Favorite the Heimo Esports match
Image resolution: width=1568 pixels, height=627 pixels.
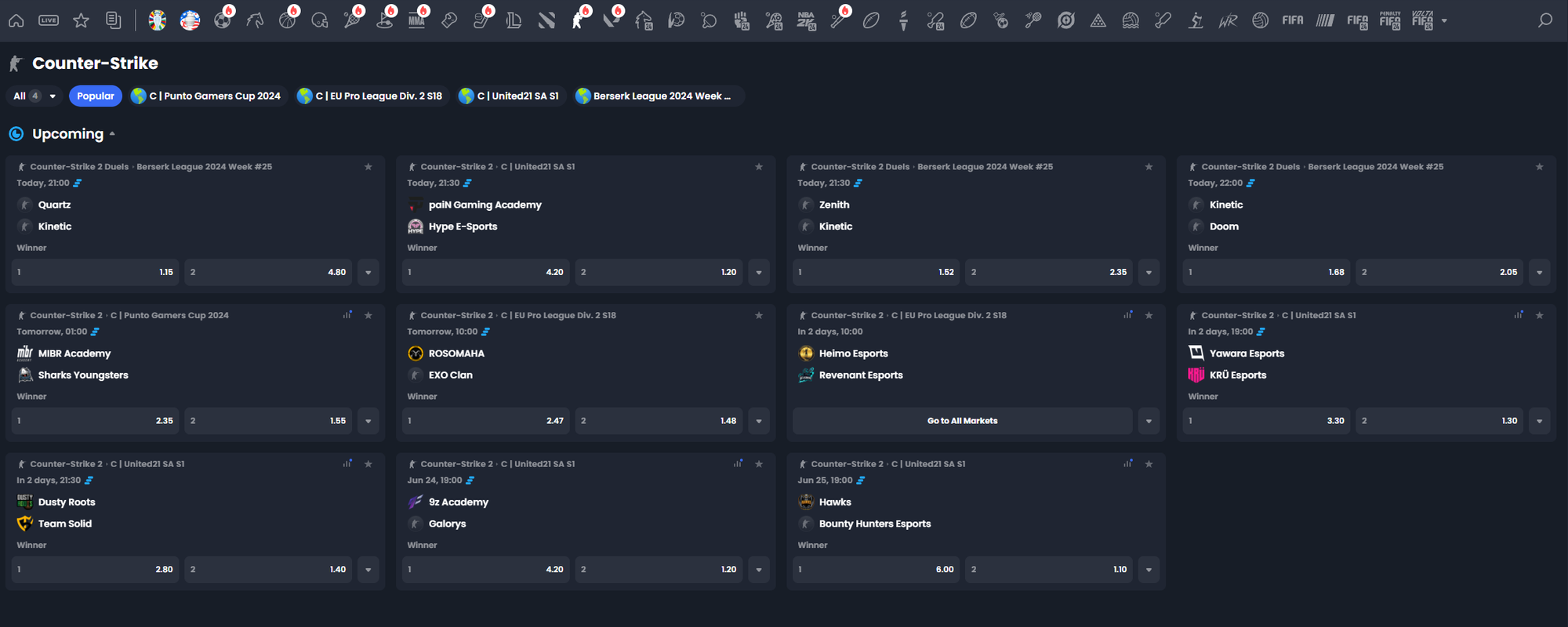point(1149,315)
